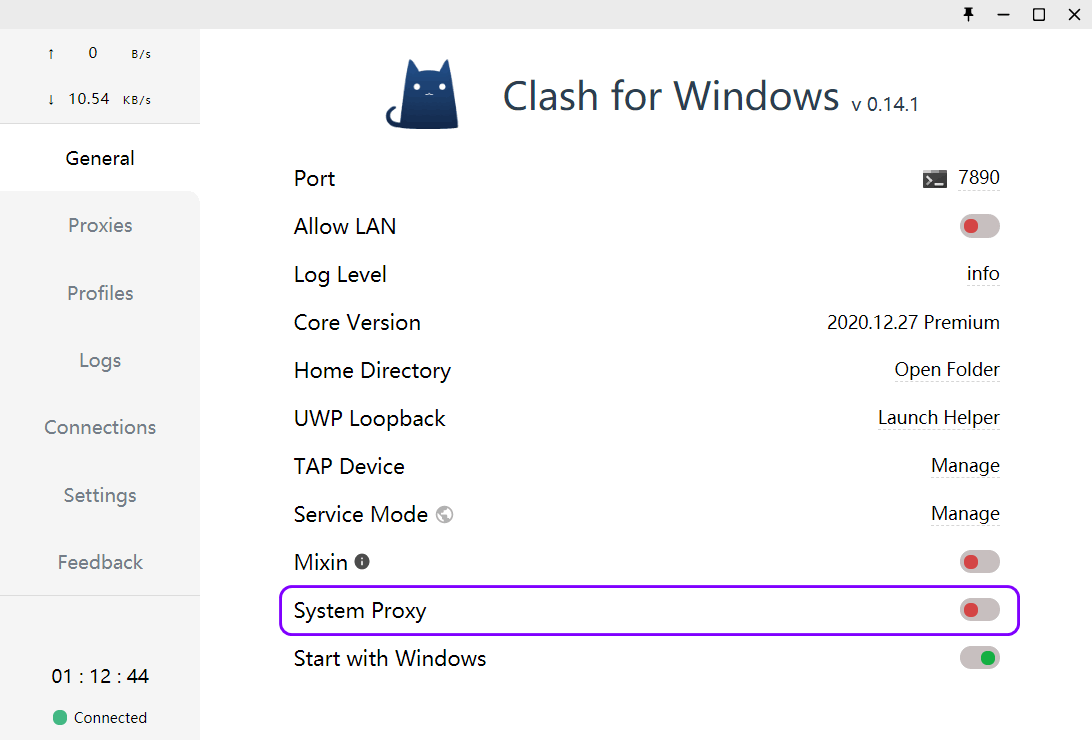Click the globe icon beside Service Mode

click(x=445, y=515)
